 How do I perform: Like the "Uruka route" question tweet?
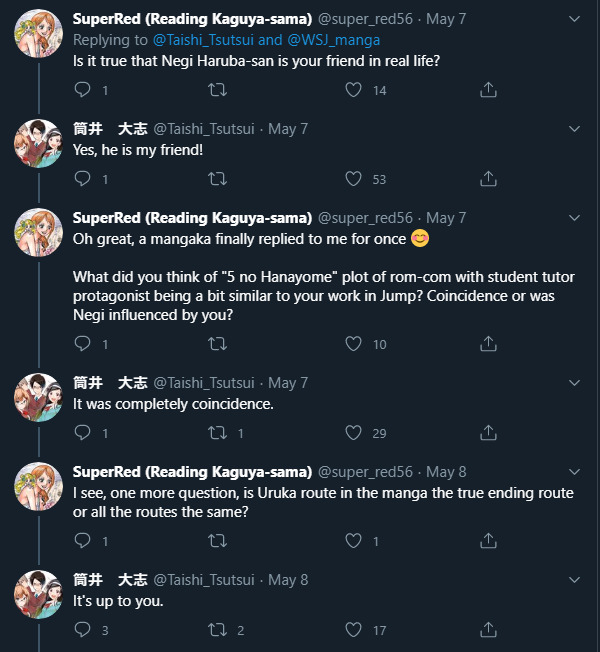click(353, 541)
